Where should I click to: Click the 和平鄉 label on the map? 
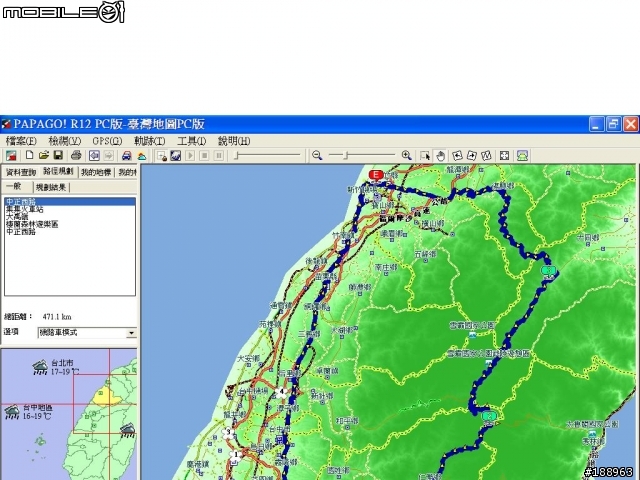347,420
